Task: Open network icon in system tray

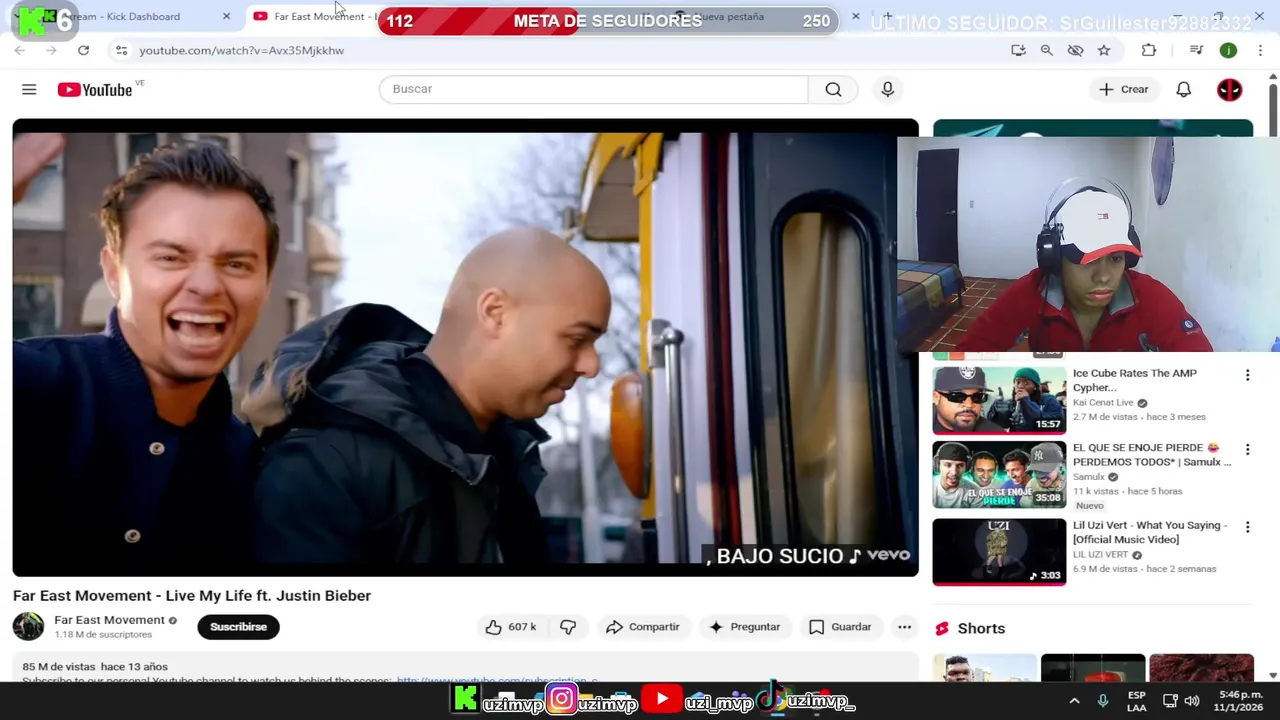Action: pos(1169,701)
